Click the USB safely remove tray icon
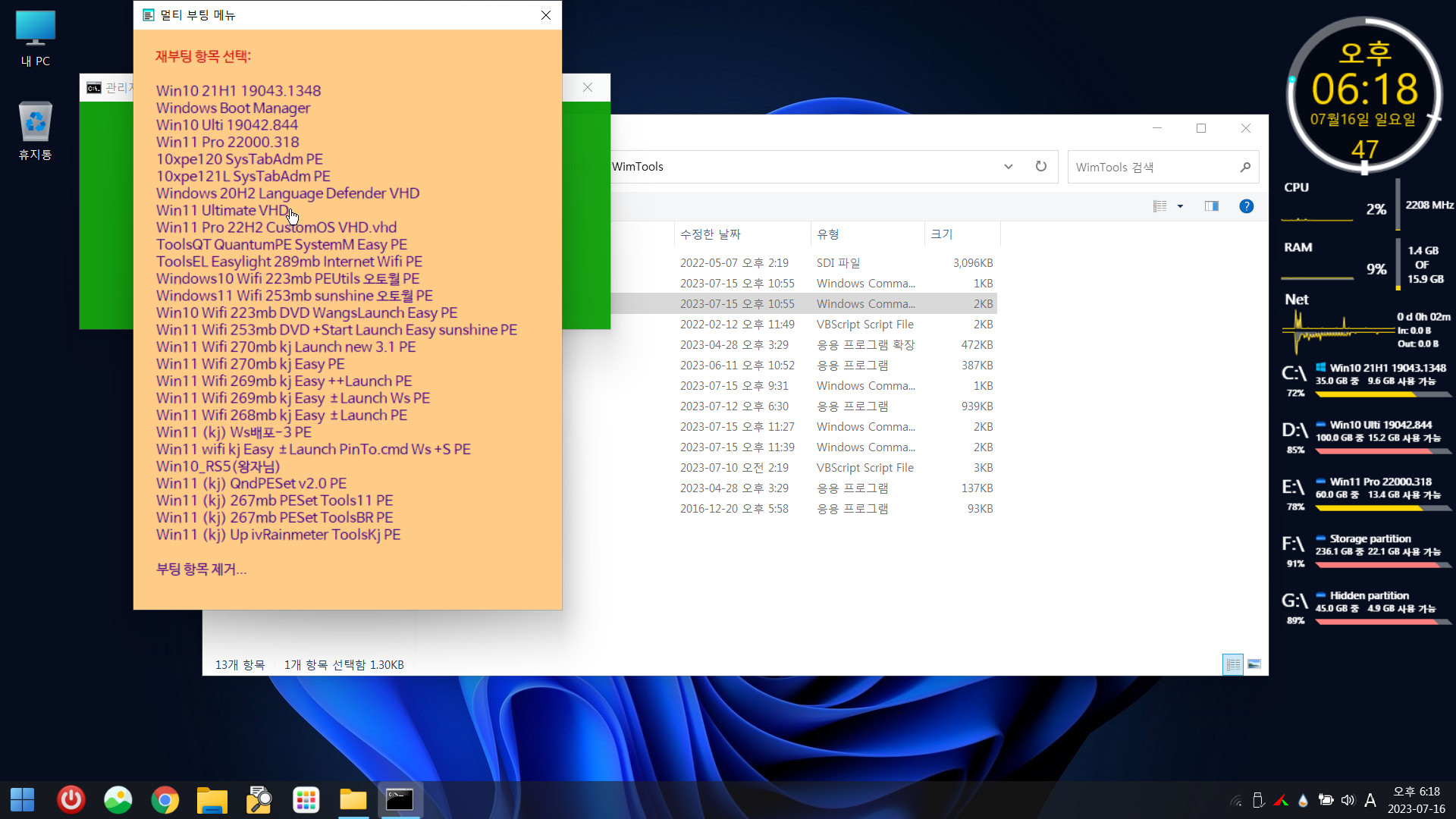Screen dimensions: 1456x819 click(1259, 800)
